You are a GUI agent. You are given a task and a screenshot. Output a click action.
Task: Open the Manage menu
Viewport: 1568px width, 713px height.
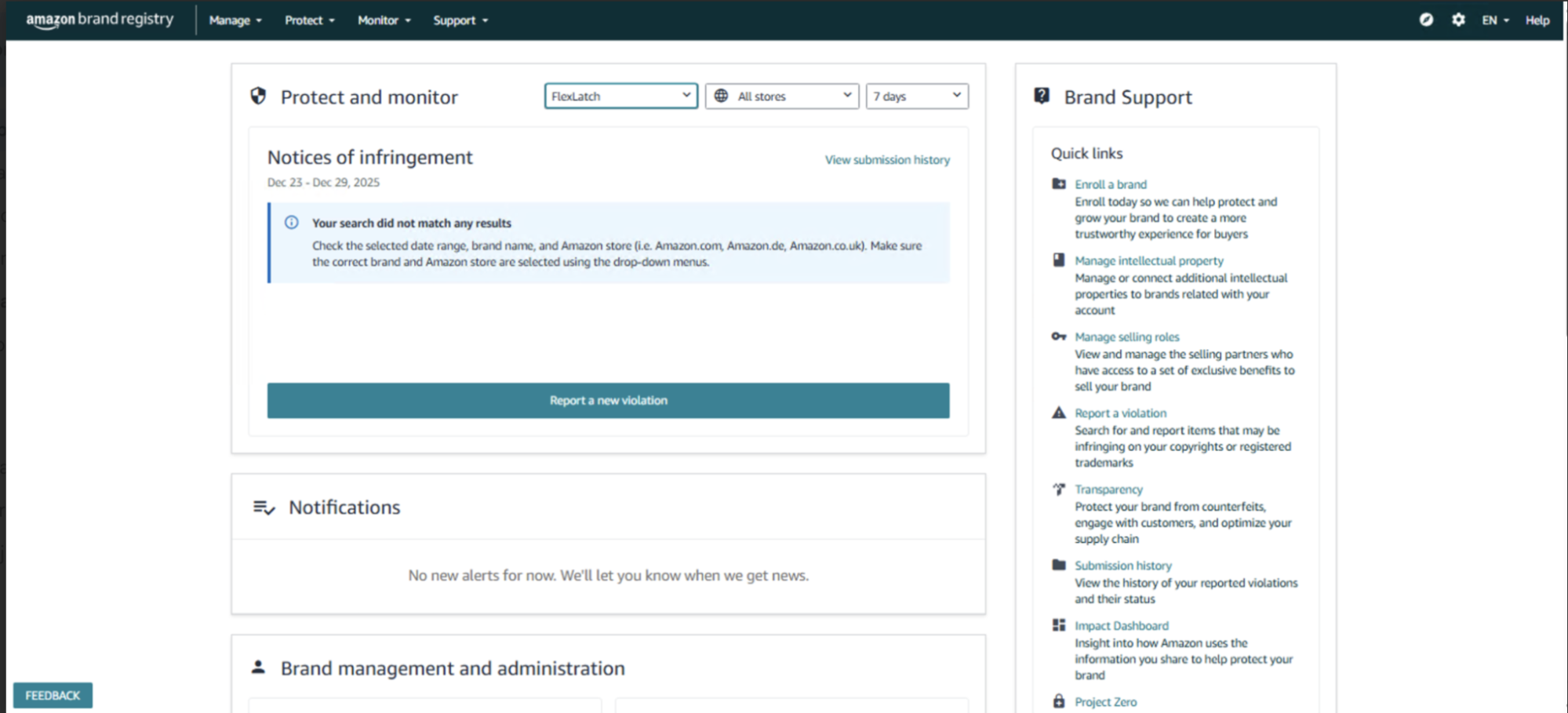(x=235, y=20)
